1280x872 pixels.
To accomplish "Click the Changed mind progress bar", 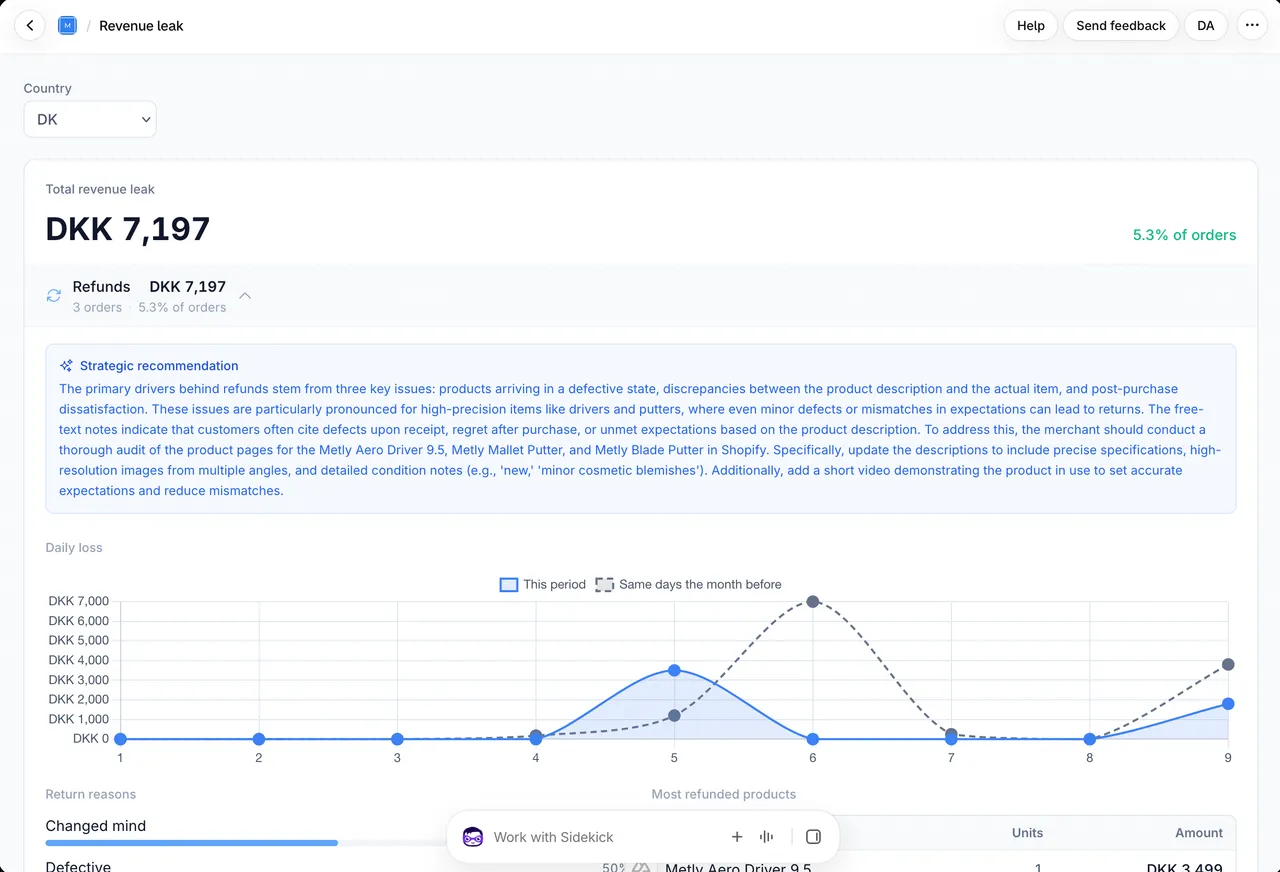I will click(192, 843).
